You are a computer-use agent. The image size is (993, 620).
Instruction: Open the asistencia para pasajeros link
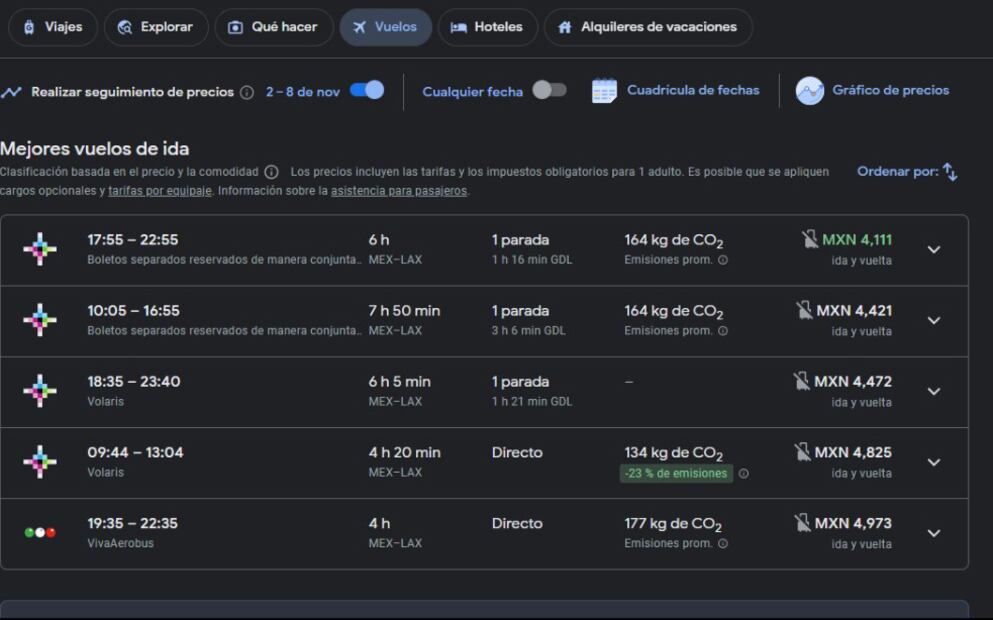[399, 191]
